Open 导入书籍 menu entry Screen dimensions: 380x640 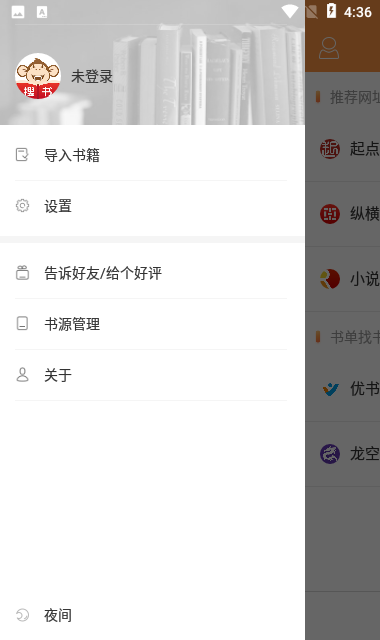pyautogui.click(x=152, y=155)
